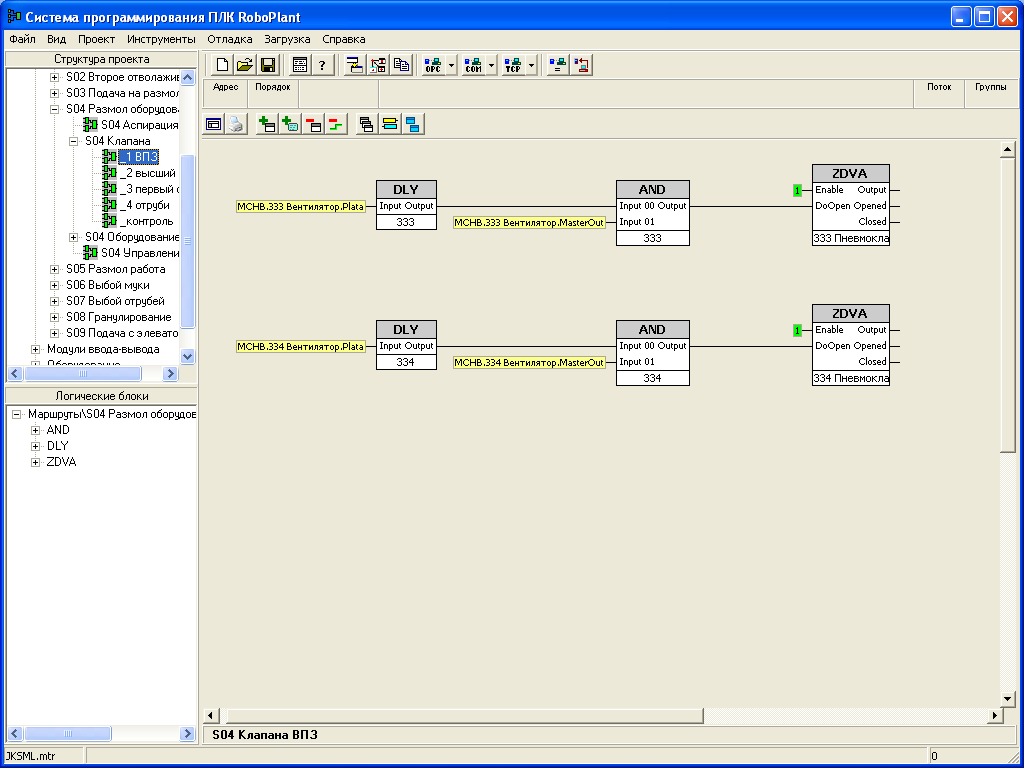
Task: Open the Отладка menu
Action: 229,39
